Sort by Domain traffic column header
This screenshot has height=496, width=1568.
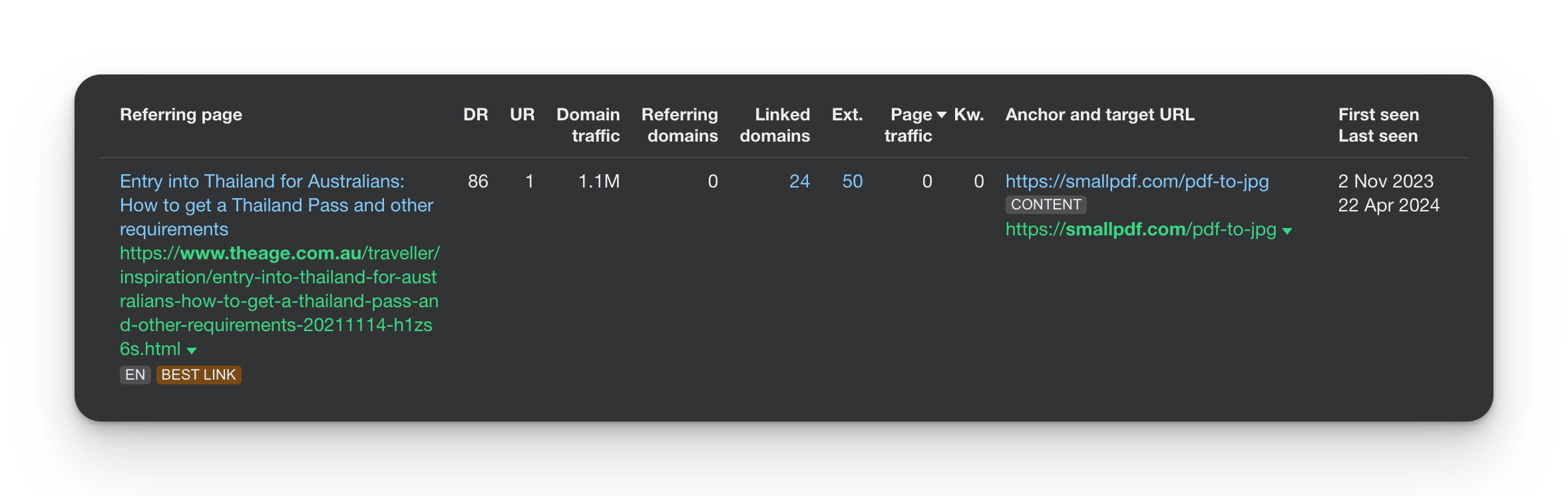pyautogui.click(x=588, y=125)
